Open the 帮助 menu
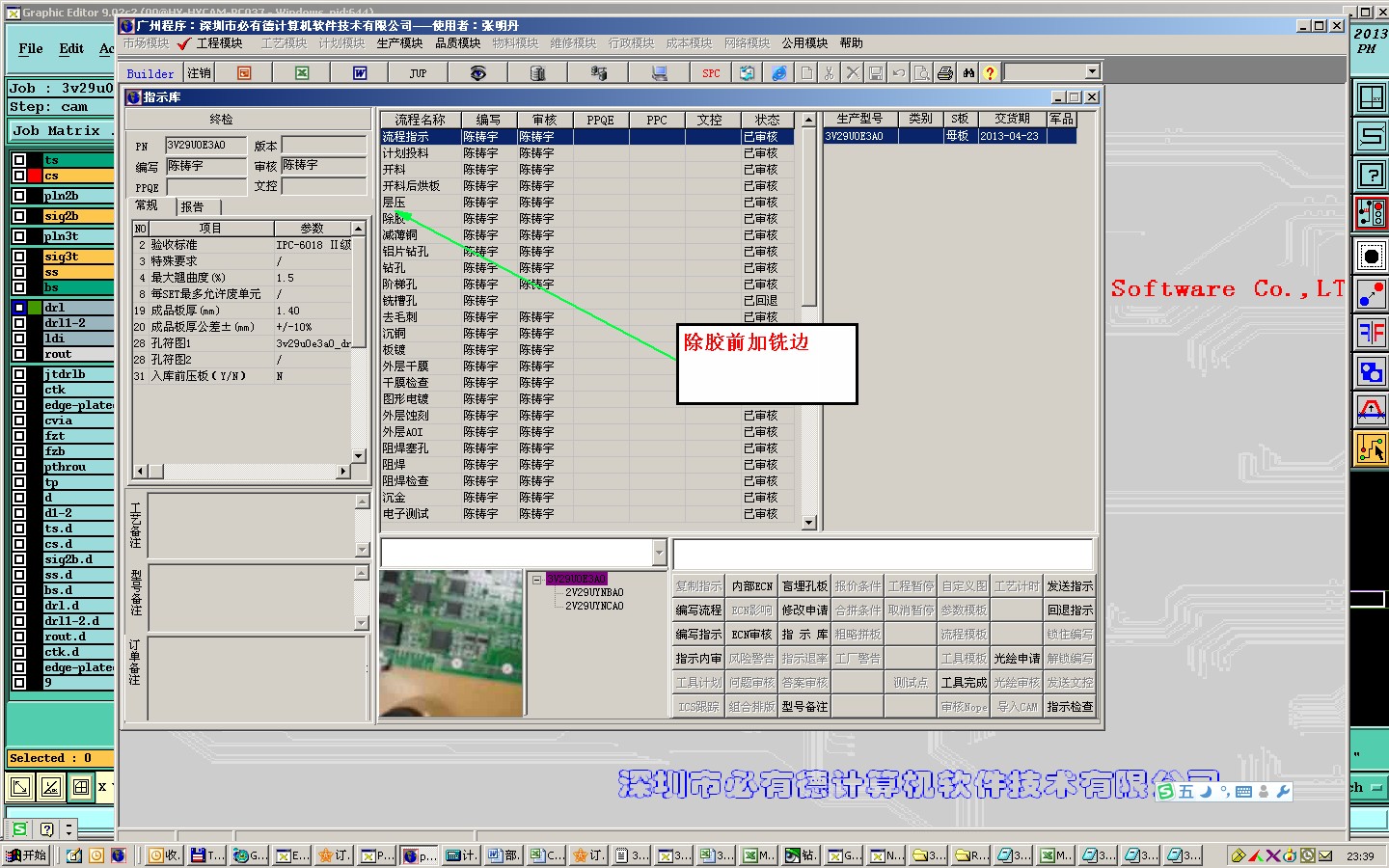1389x868 pixels. click(x=851, y=43)
